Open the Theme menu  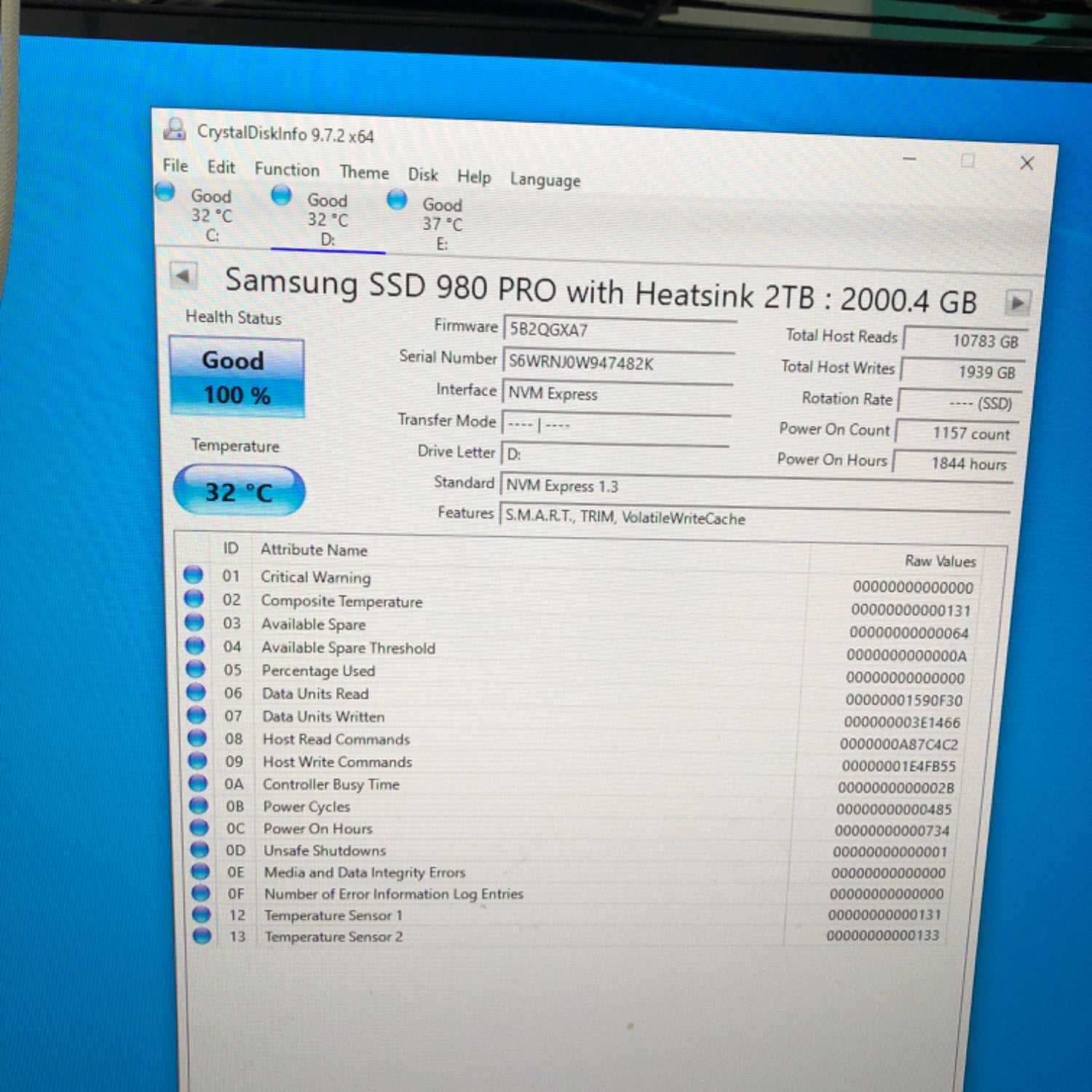click(364, 173)
